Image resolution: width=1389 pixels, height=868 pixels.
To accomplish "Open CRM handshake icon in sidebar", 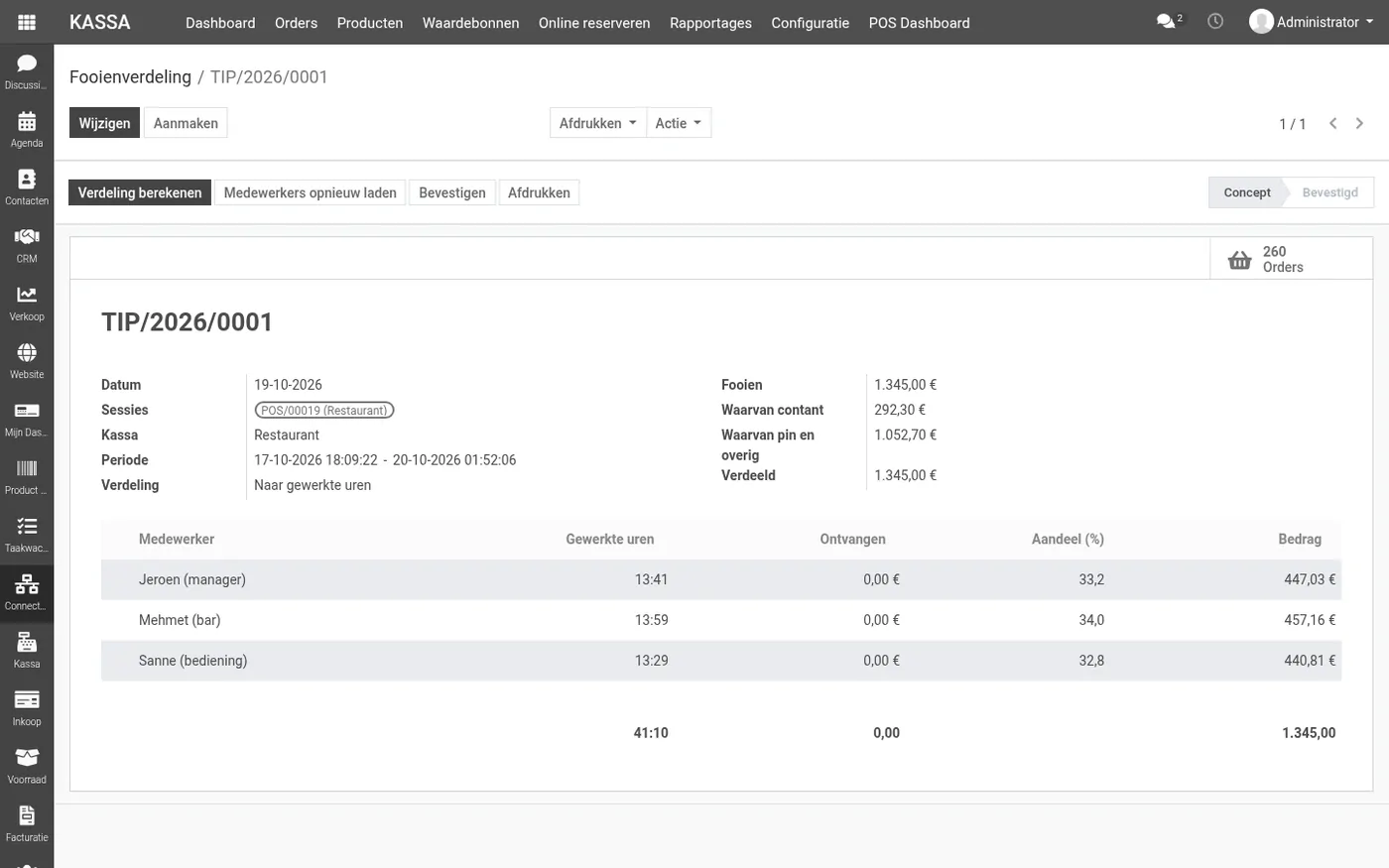I will point(27,245).
